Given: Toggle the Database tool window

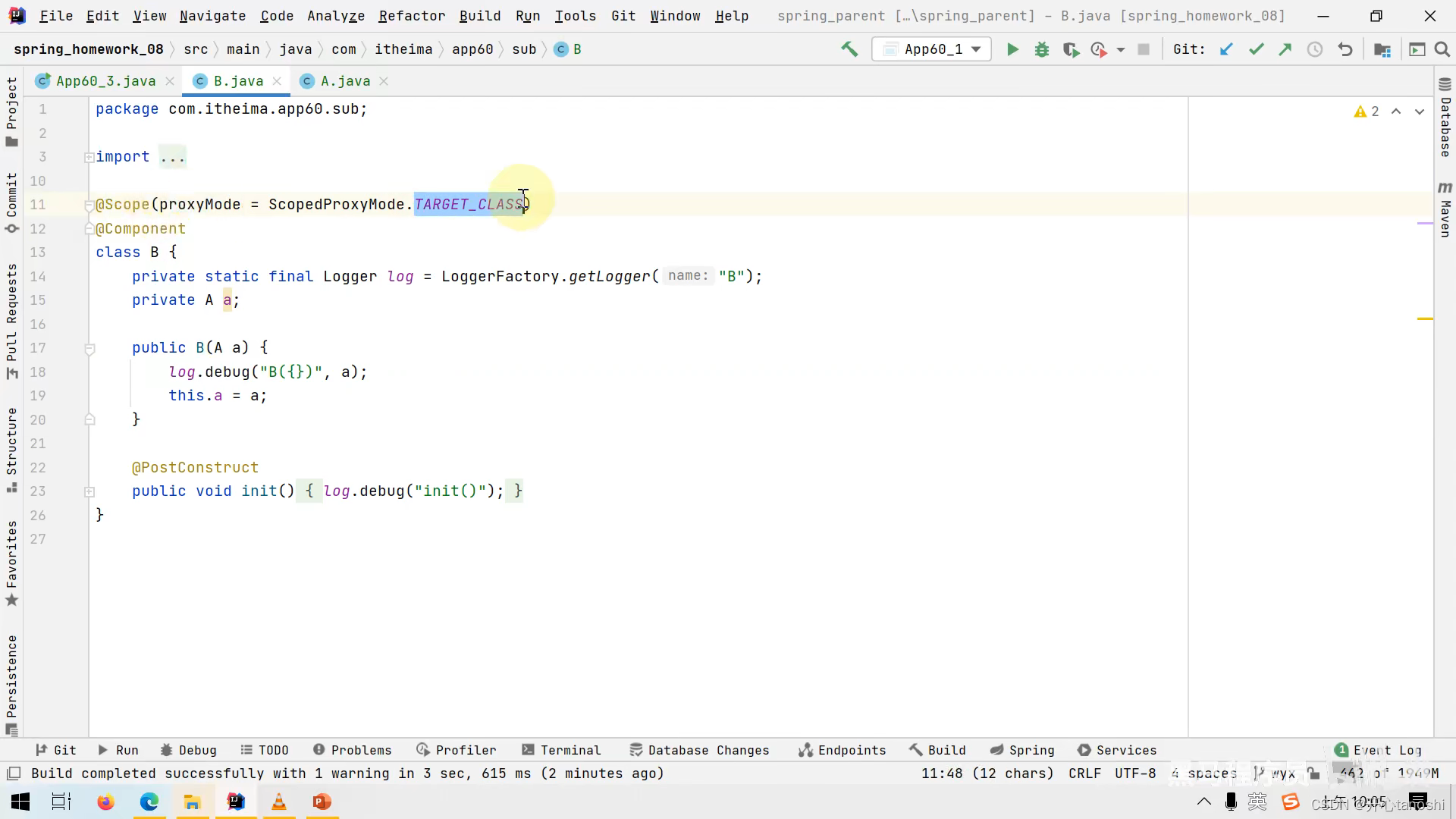Looking at the screenshot, I should [1445, 118].
